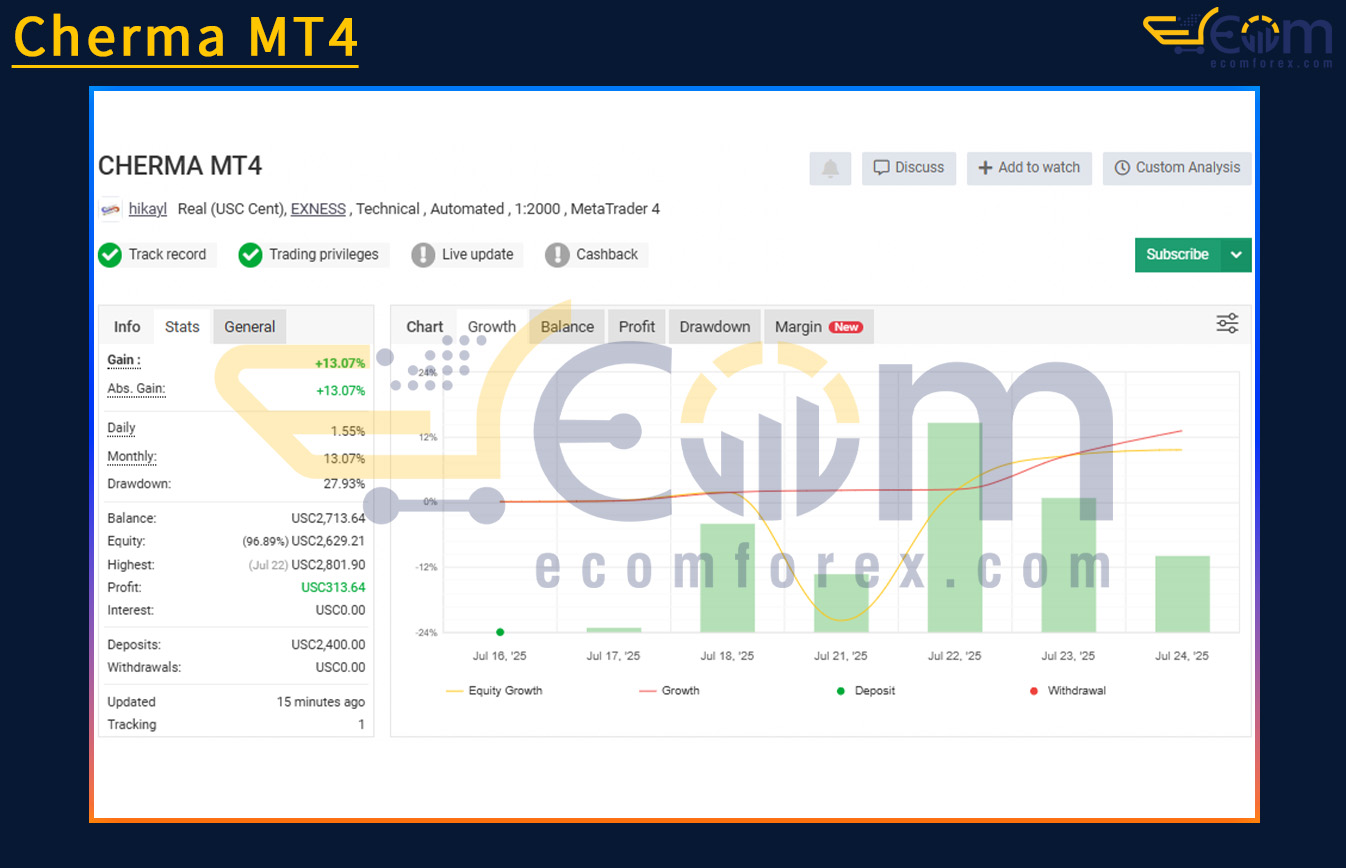This screenshot has width=1346, height=868.
Task: Click the Abs. Gain label
Action: pos(136,388)
